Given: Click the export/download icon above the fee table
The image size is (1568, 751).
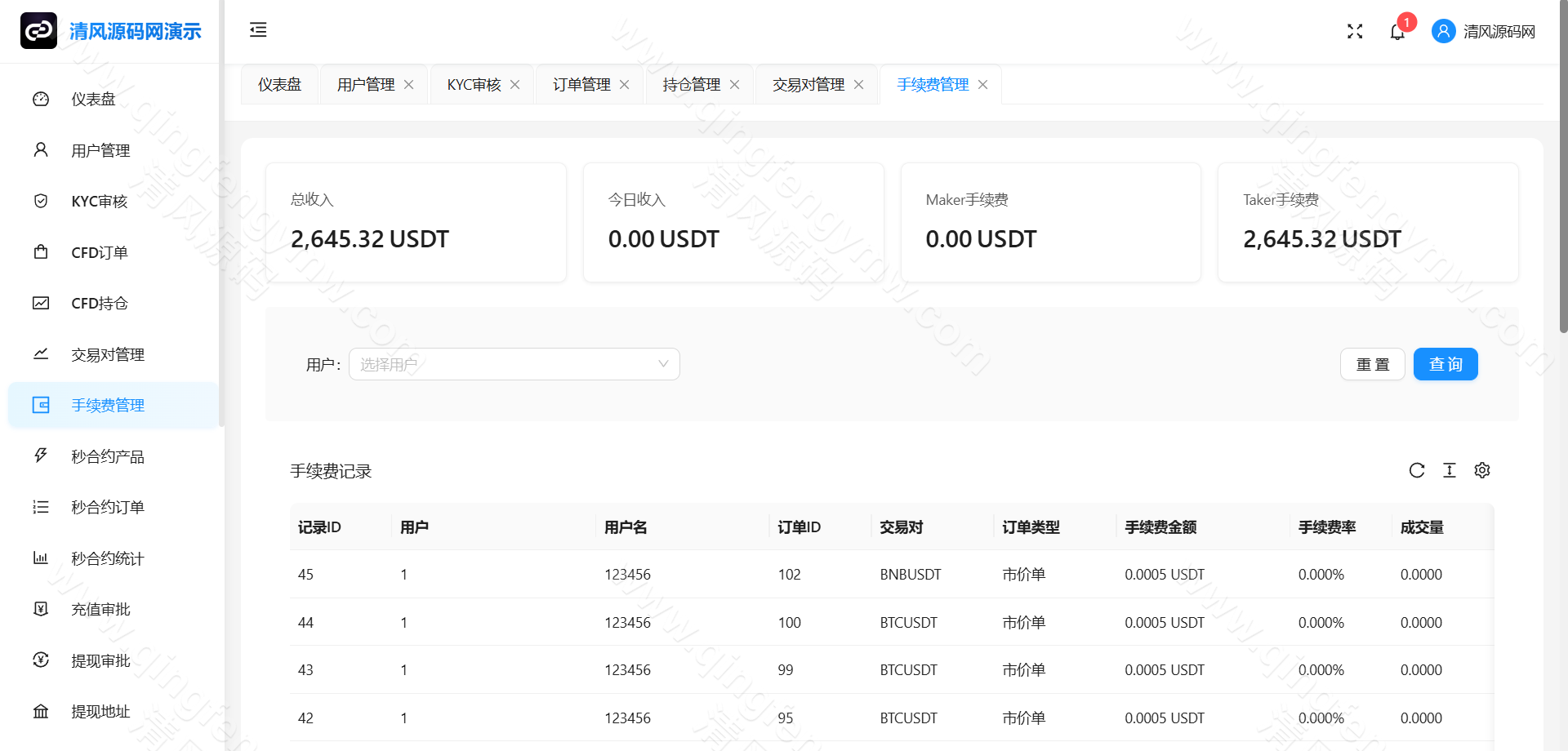Looking at the screenshot, I should [x=1450, y=470].
